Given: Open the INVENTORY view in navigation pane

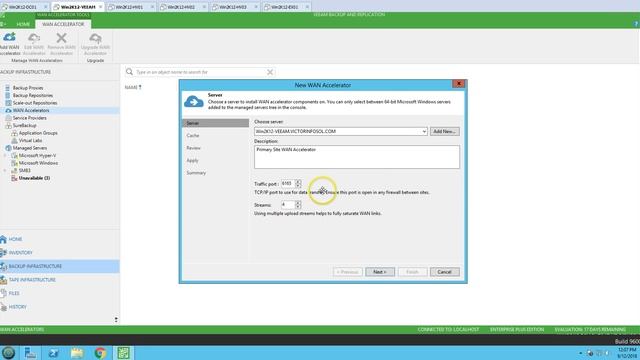Looking at the screenshot, I should (x=60, y=253).
